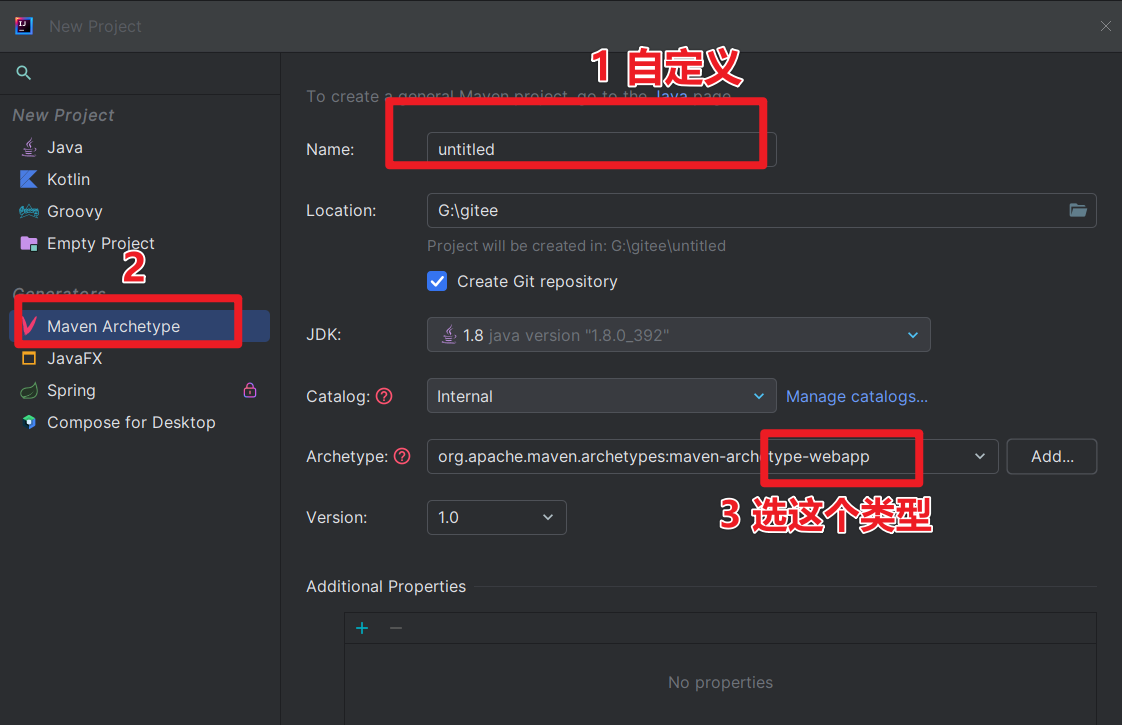Click the IntelliJ IDEA logo icon

24,26
